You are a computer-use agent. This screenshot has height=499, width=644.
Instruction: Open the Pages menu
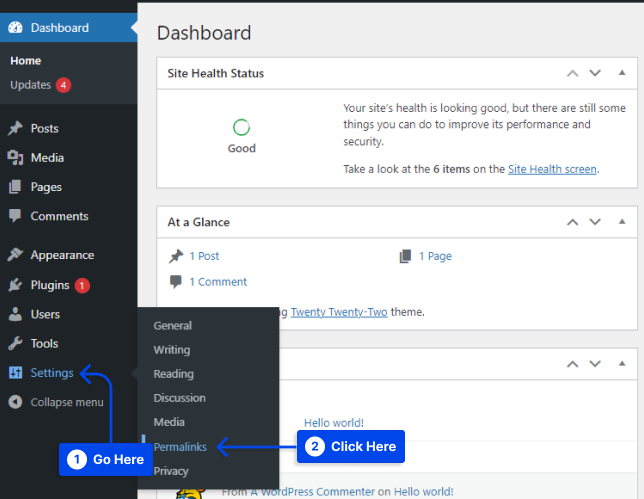[46, 187]
